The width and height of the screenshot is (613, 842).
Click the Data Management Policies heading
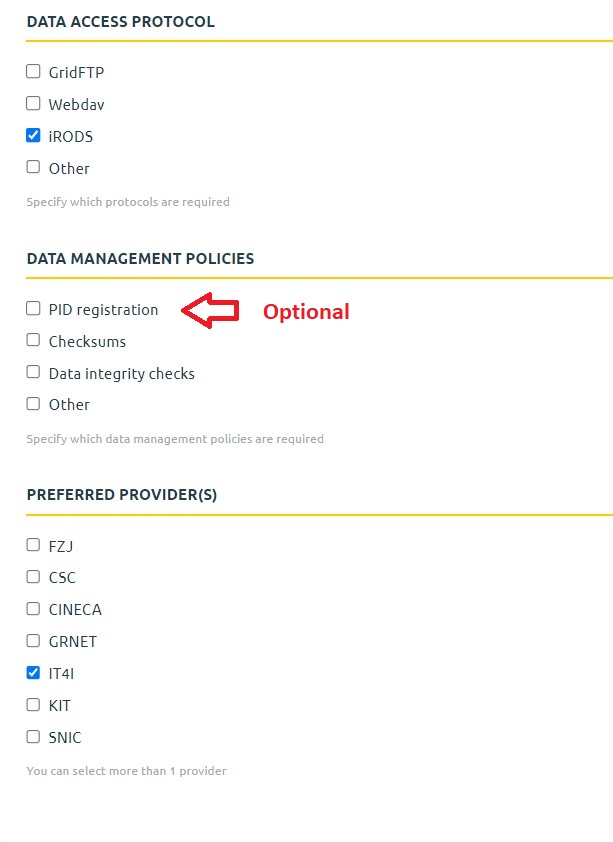tap(140, 258)
